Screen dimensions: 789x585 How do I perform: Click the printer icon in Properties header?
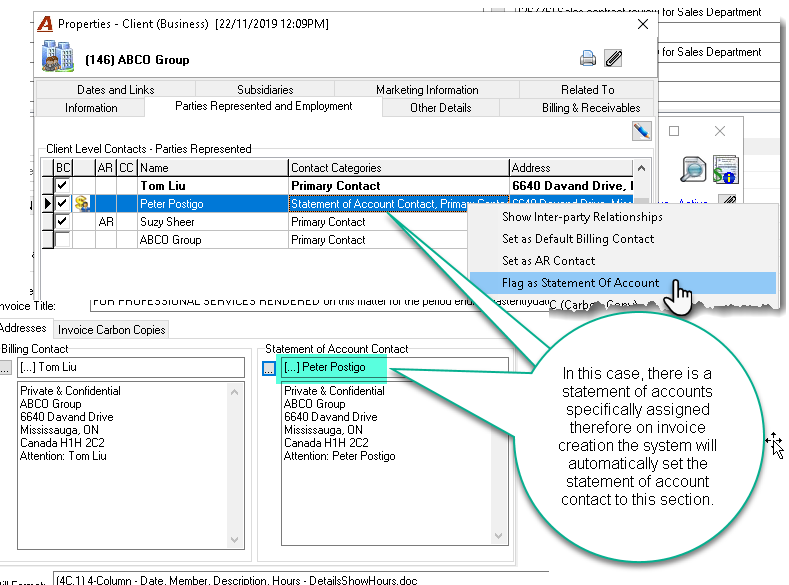587,58
